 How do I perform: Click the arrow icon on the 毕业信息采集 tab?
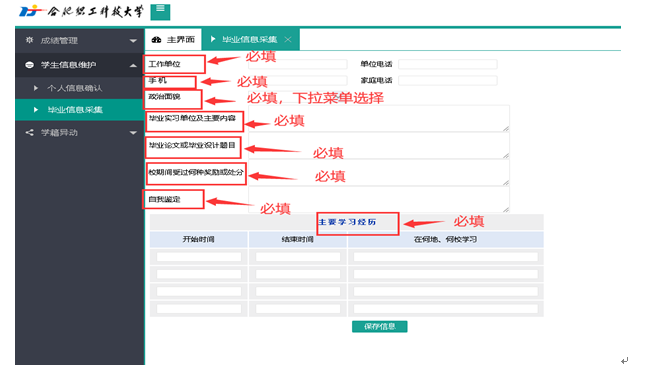213,39
